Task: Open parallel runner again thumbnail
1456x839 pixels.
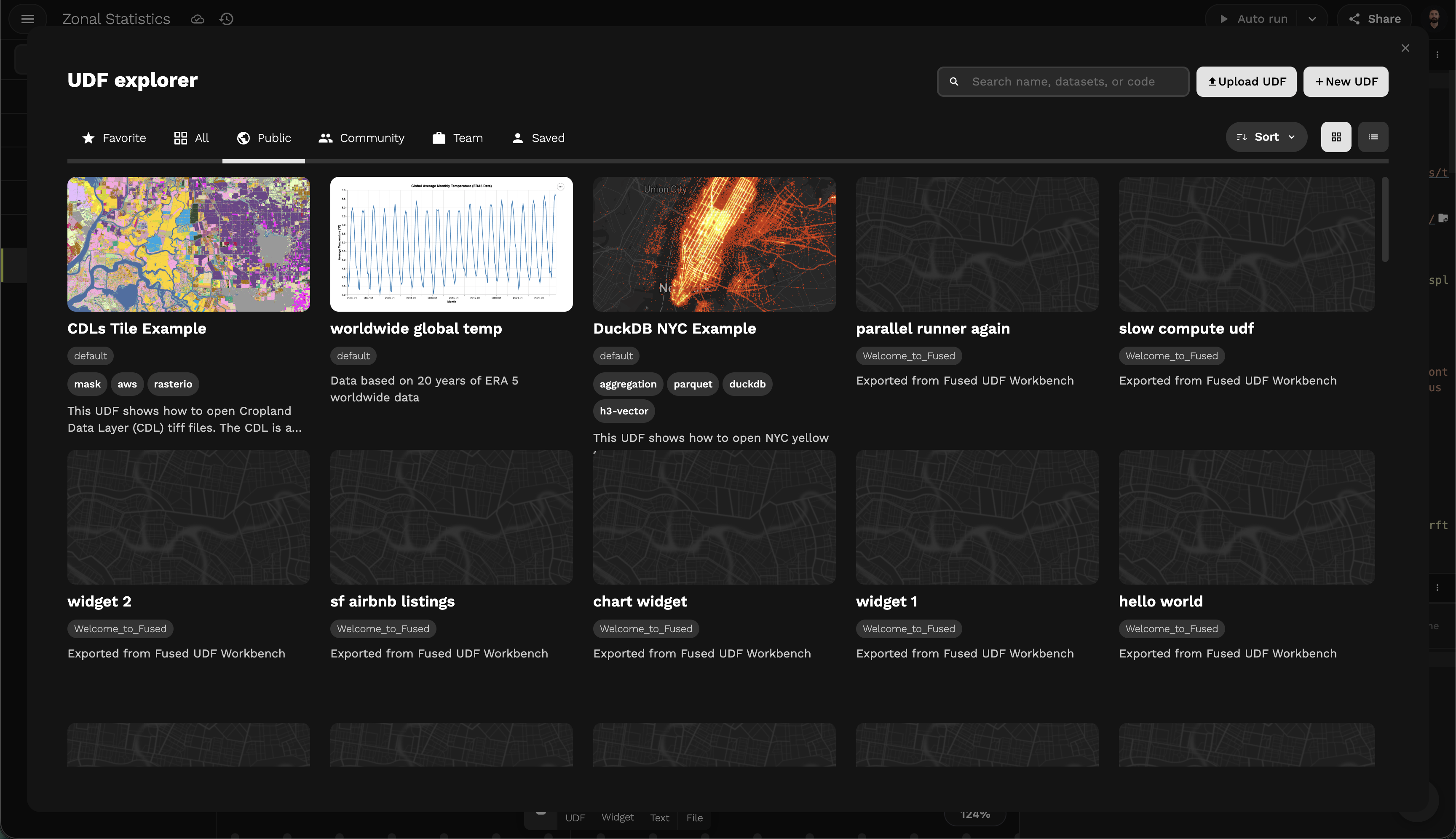Action: (x=977, y=244)
